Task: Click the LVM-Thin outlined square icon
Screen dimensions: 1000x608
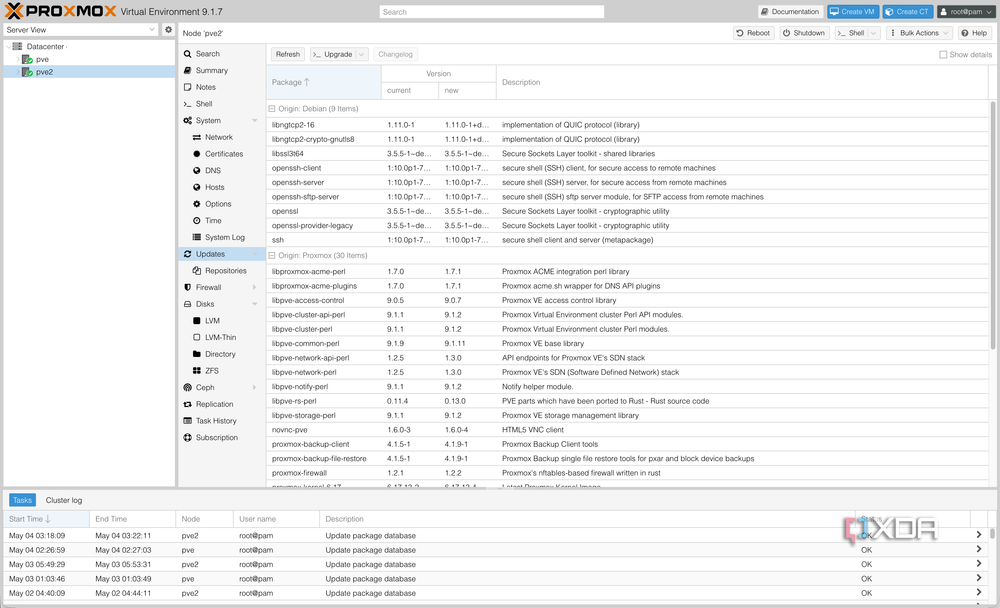Action: pos(196,337)
